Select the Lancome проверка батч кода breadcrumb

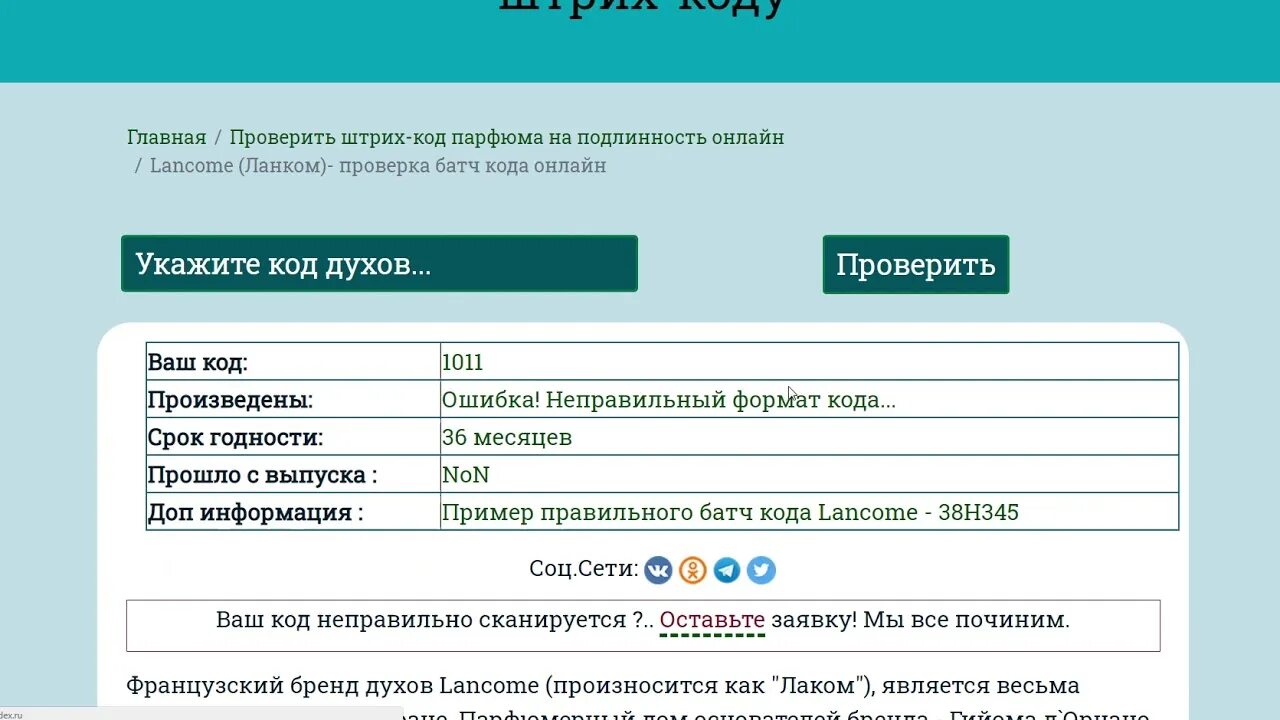tap(378, 165)
